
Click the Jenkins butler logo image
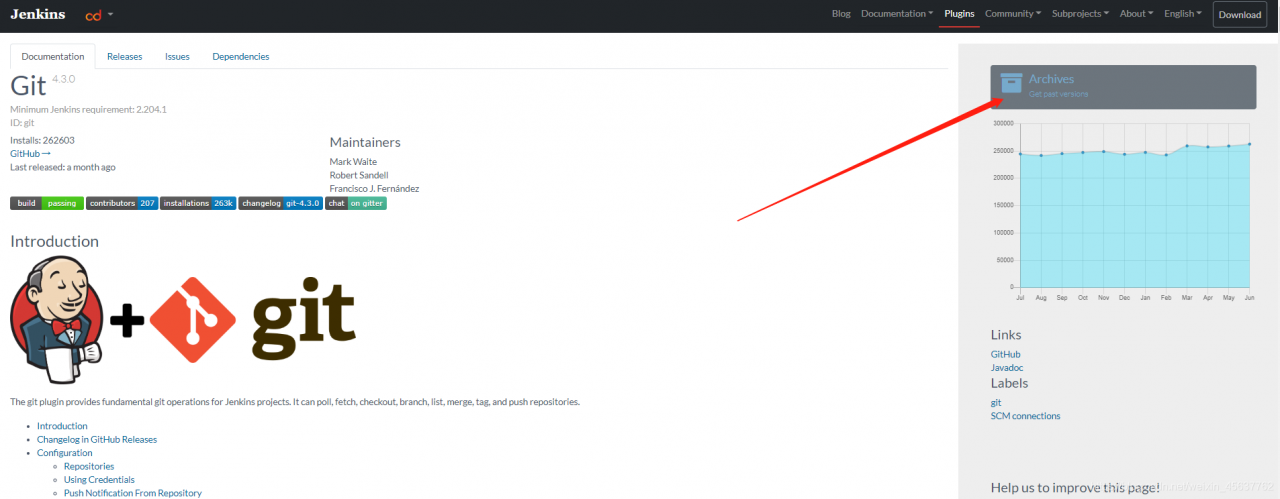point(56,322)
